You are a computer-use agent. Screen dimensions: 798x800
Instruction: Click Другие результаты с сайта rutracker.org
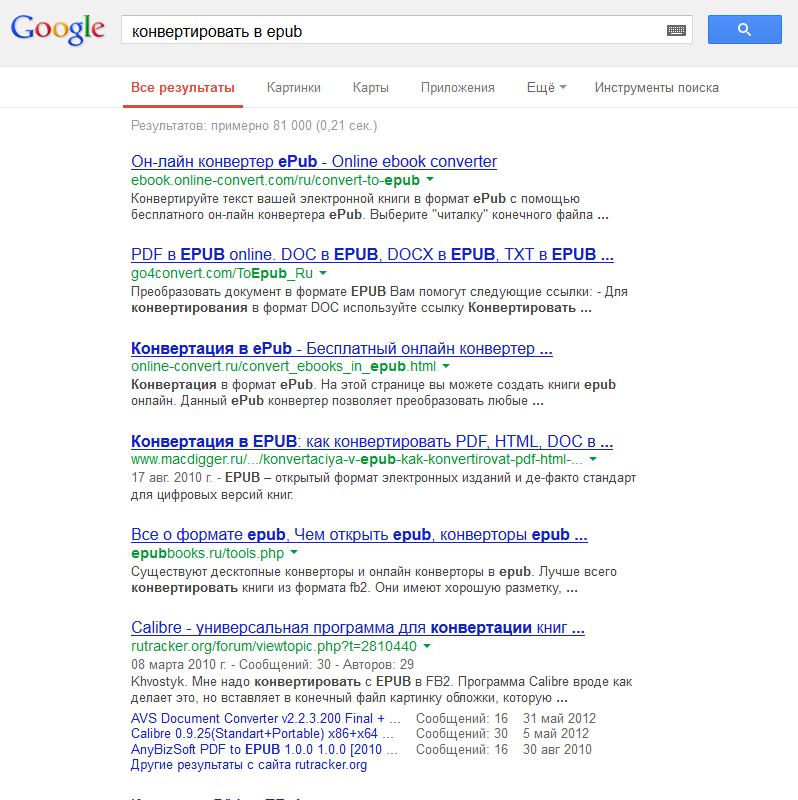pos(249,765)
